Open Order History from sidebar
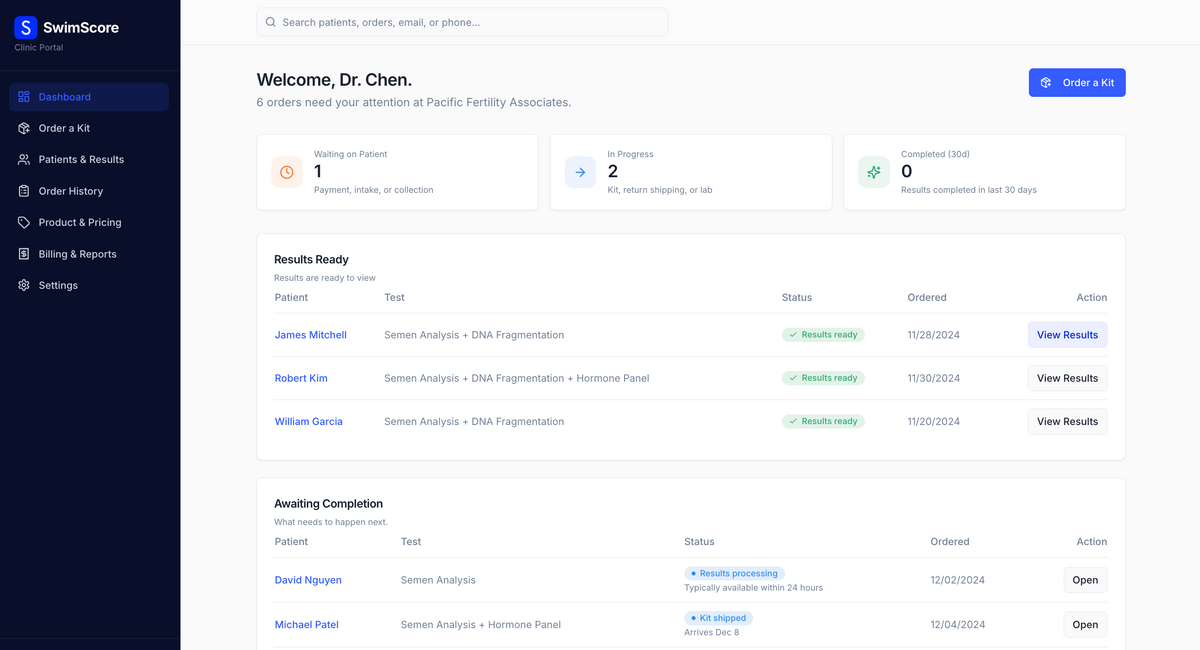 pyautogui.click(x=89, y=191)
